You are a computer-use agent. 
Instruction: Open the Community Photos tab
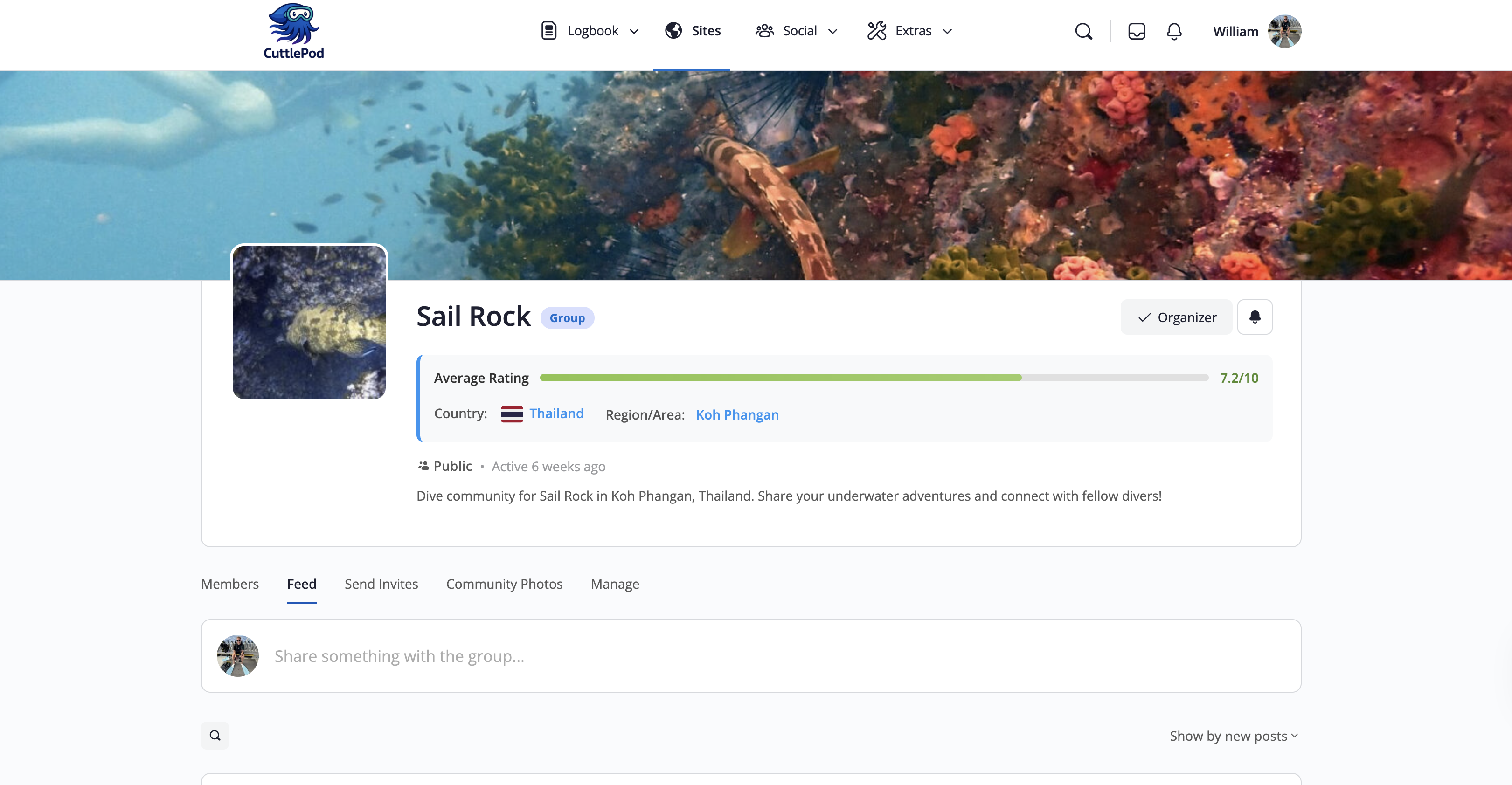[x=504, y=584]
